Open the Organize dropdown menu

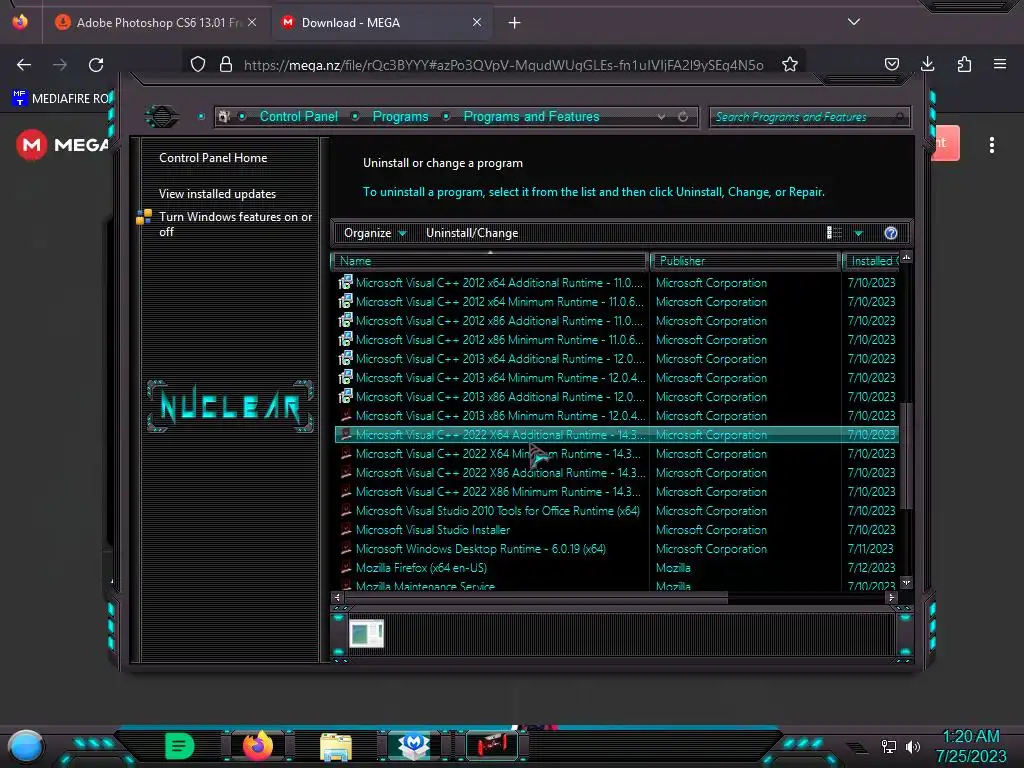pyautogui.click(x=375, y=233)
